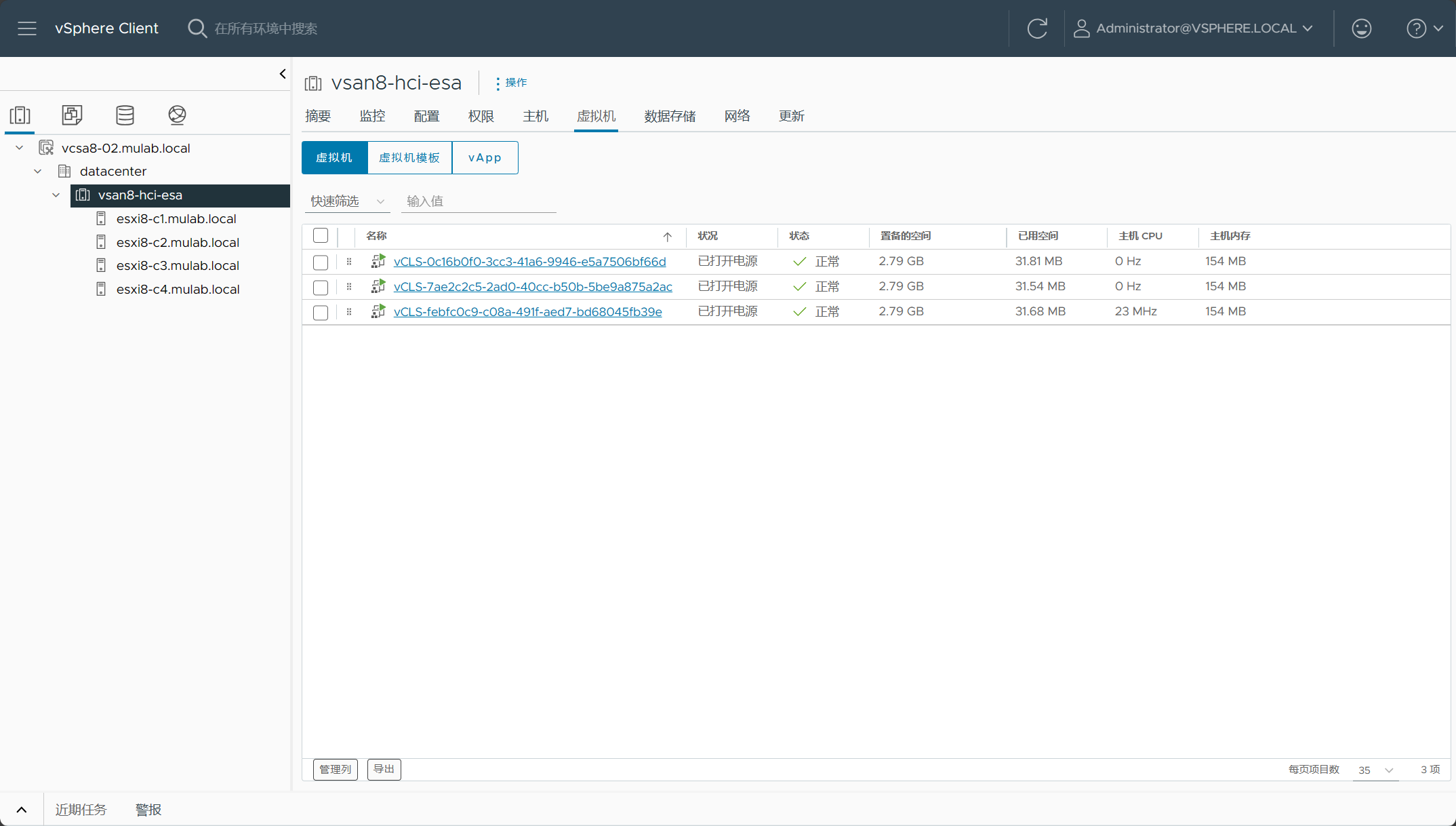
Task: Click the vcsa8-02.mulab.local vCenter icon
Action: tap(46, 148)
